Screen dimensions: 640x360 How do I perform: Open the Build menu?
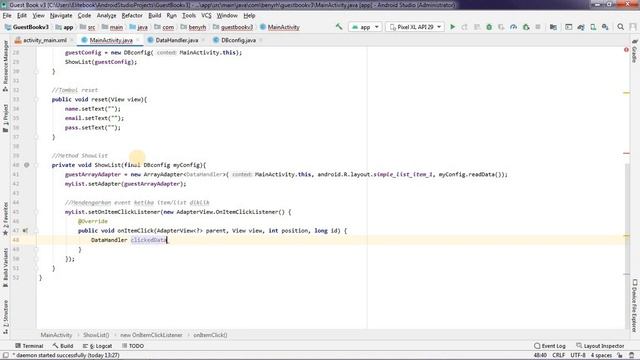[x=154, y=16]
